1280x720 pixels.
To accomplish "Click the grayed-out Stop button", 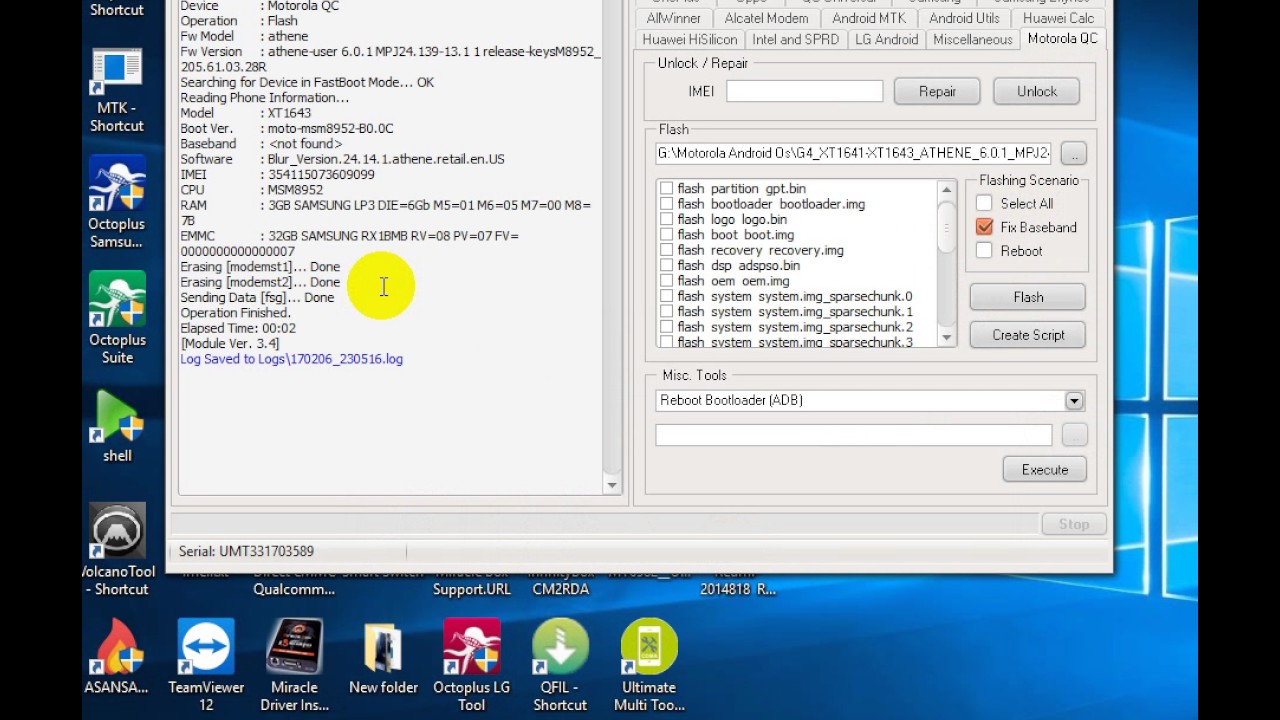I will click(x=1074, y=524).
